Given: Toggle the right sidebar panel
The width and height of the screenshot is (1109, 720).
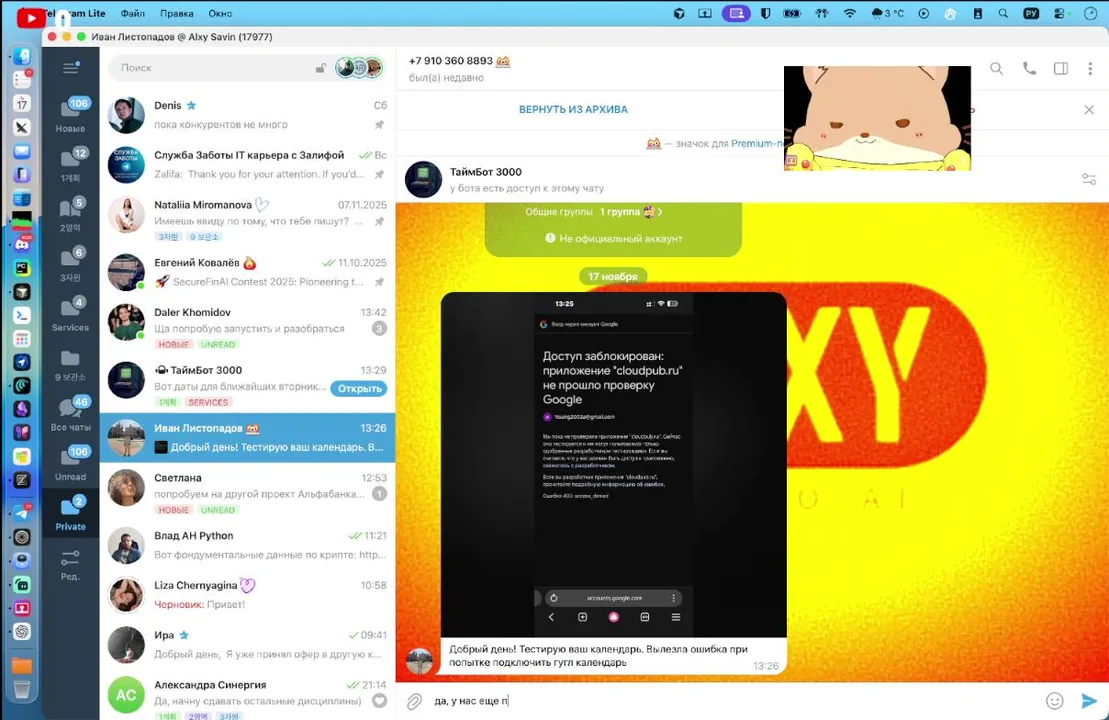Looking at the screenshot, I should (1060, 69).
